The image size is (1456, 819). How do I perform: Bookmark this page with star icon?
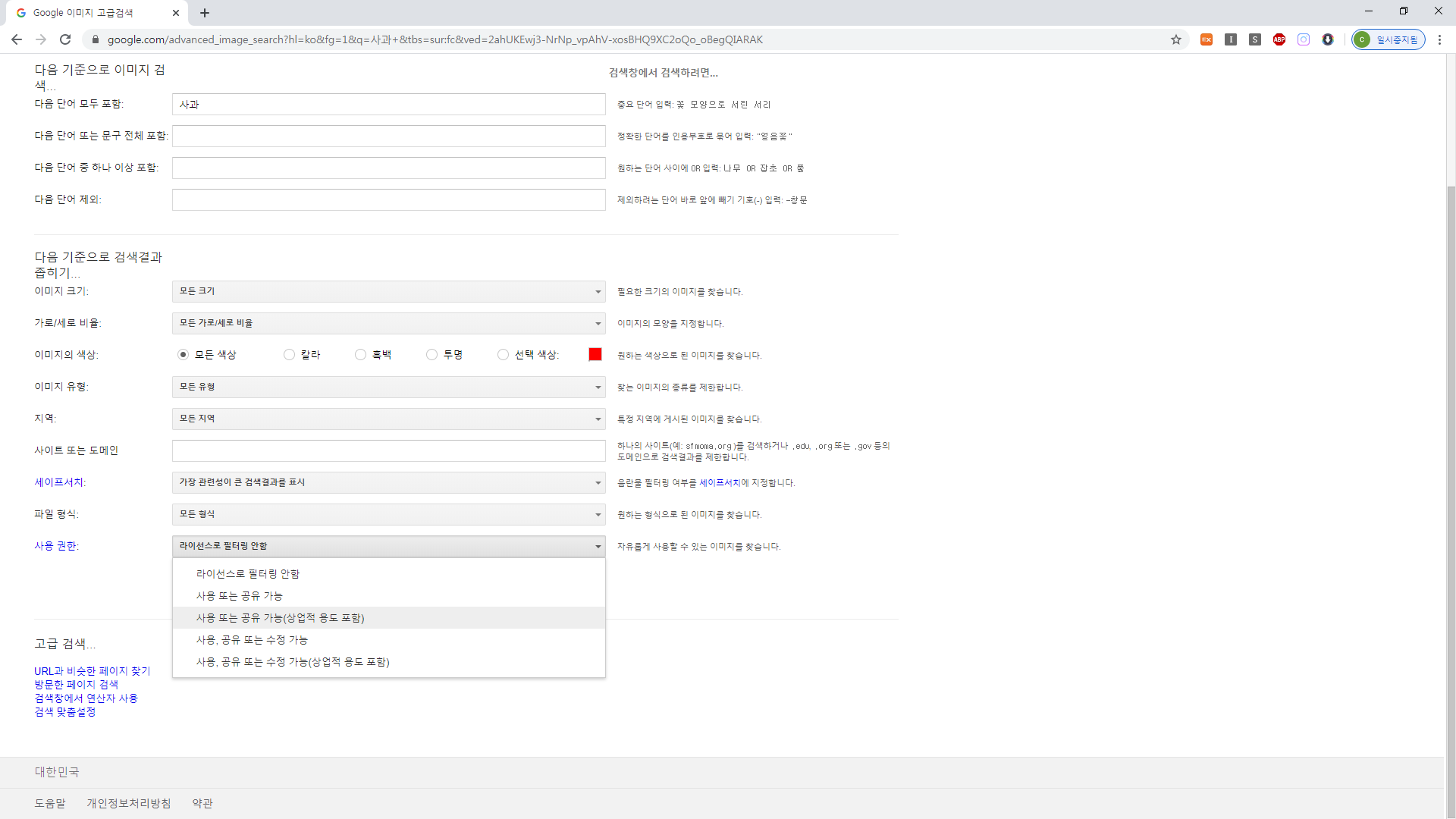click(1176, 39)
